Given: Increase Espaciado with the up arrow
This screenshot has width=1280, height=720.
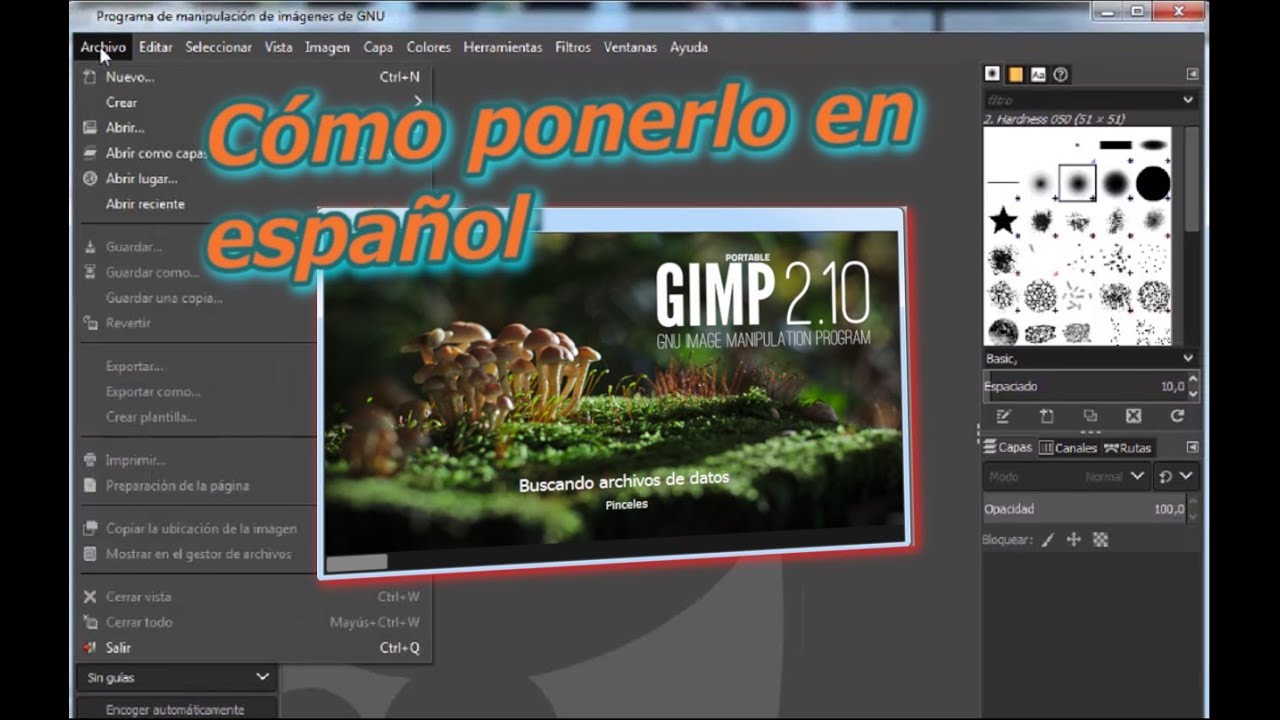Looking at the screenshot, I should 1193,380.
